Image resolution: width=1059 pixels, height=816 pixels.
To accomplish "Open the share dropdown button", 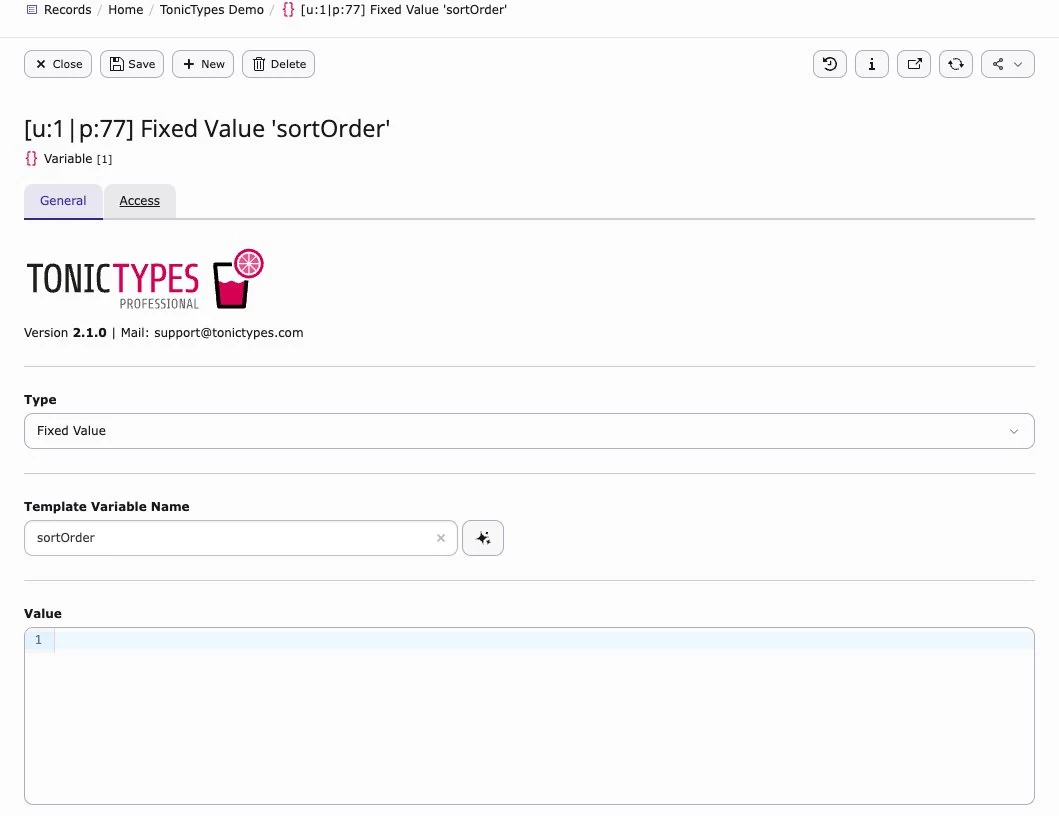I will click(1008, 64).
